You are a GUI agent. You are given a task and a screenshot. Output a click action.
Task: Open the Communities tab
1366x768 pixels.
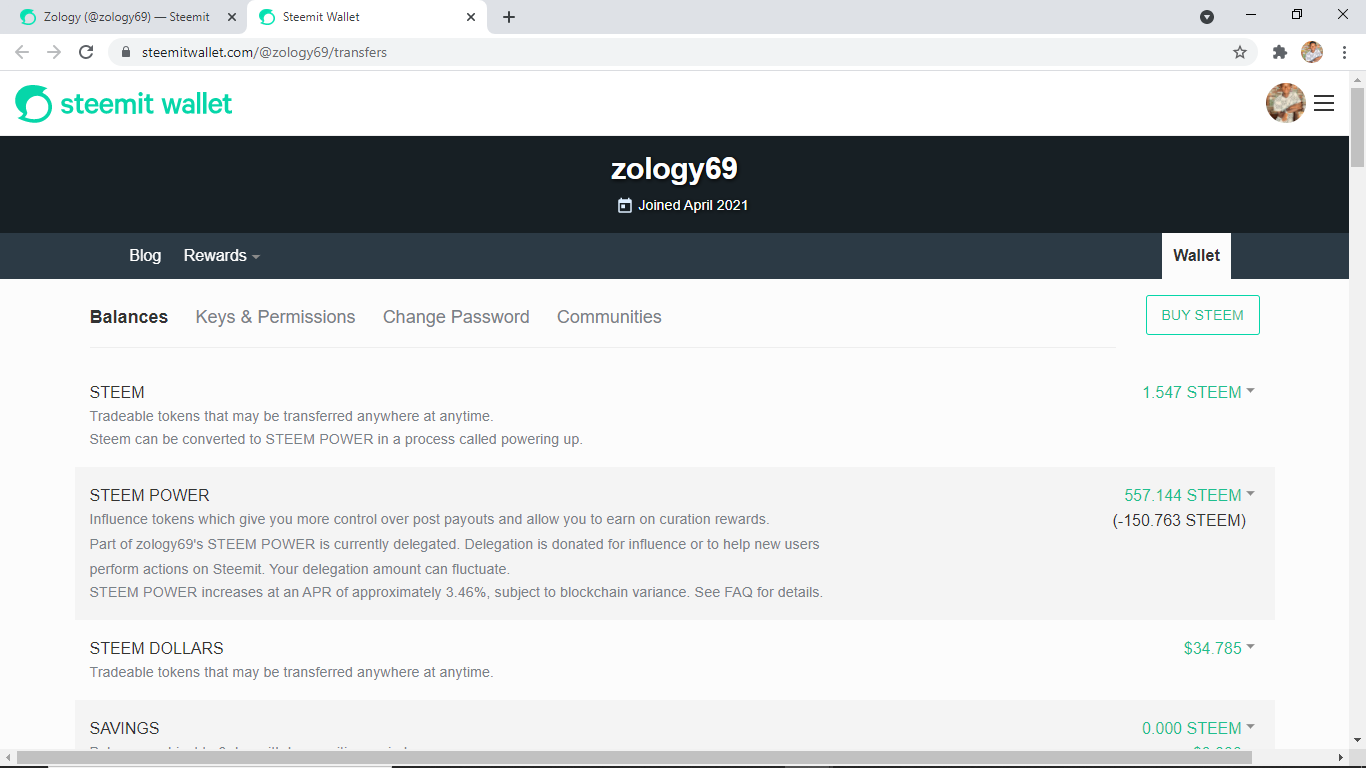click(x=609, y=317)
